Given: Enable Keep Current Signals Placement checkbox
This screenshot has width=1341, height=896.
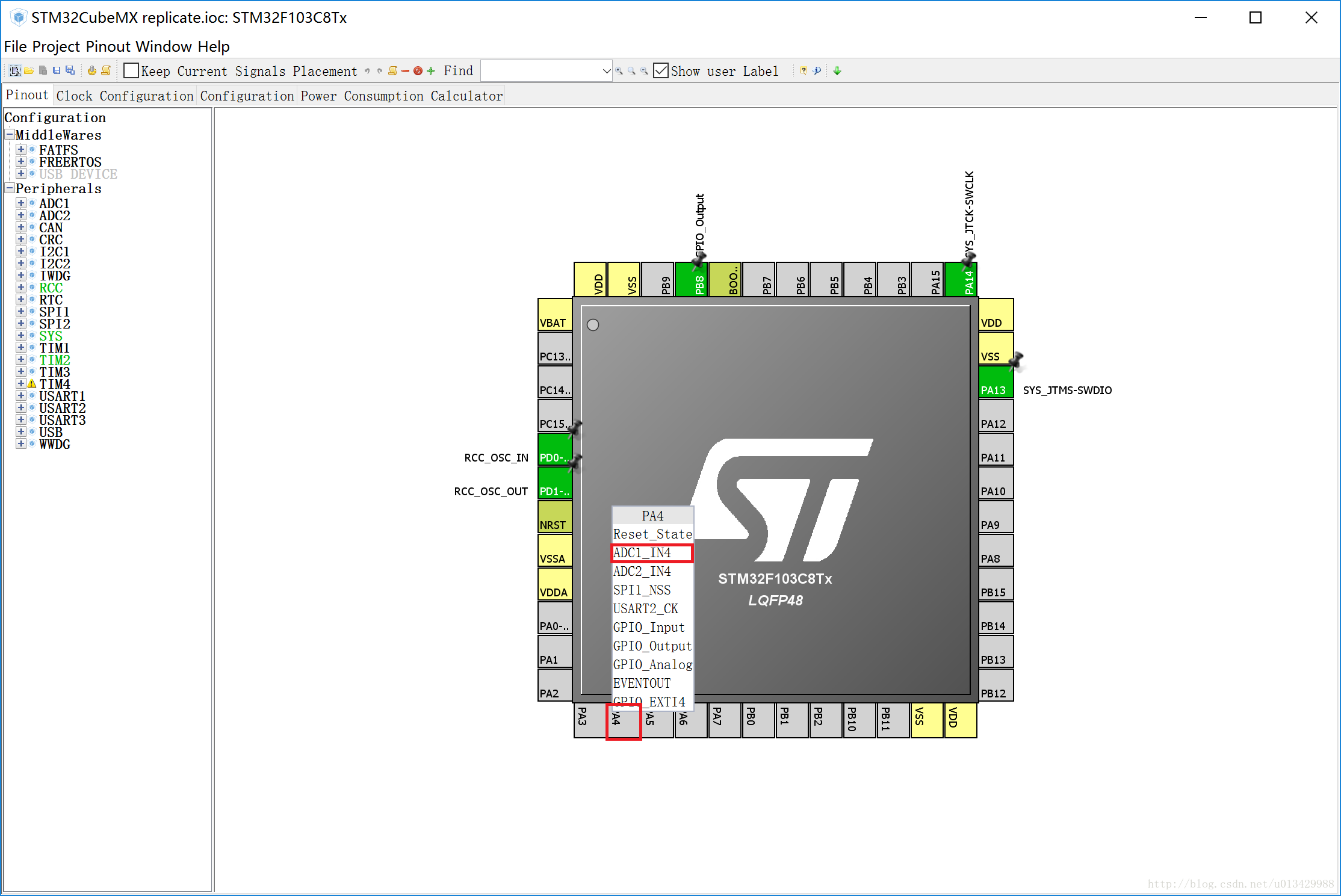Looking at the screenshot, I should click(x=131, y=71).
